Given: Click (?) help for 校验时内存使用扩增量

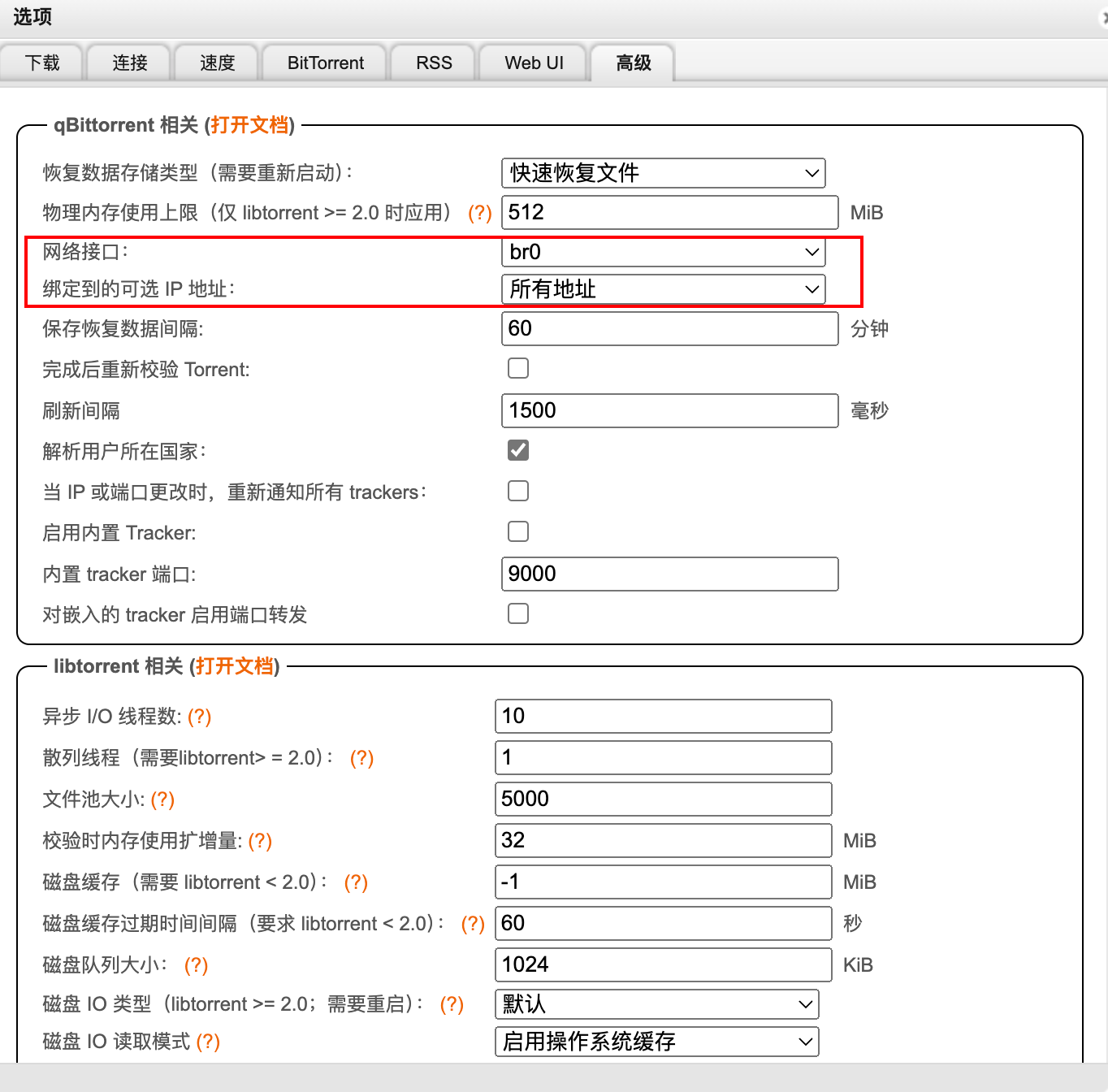Looking at the screenshot, I should coord(260,841).
